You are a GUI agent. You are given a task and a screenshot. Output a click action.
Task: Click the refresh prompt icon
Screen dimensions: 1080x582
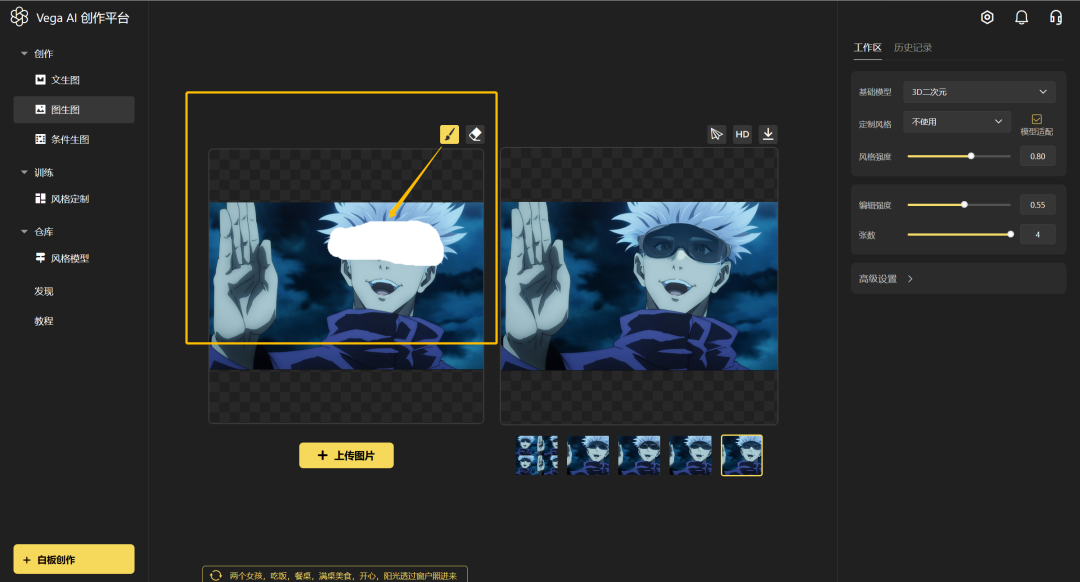coord(216,575)
